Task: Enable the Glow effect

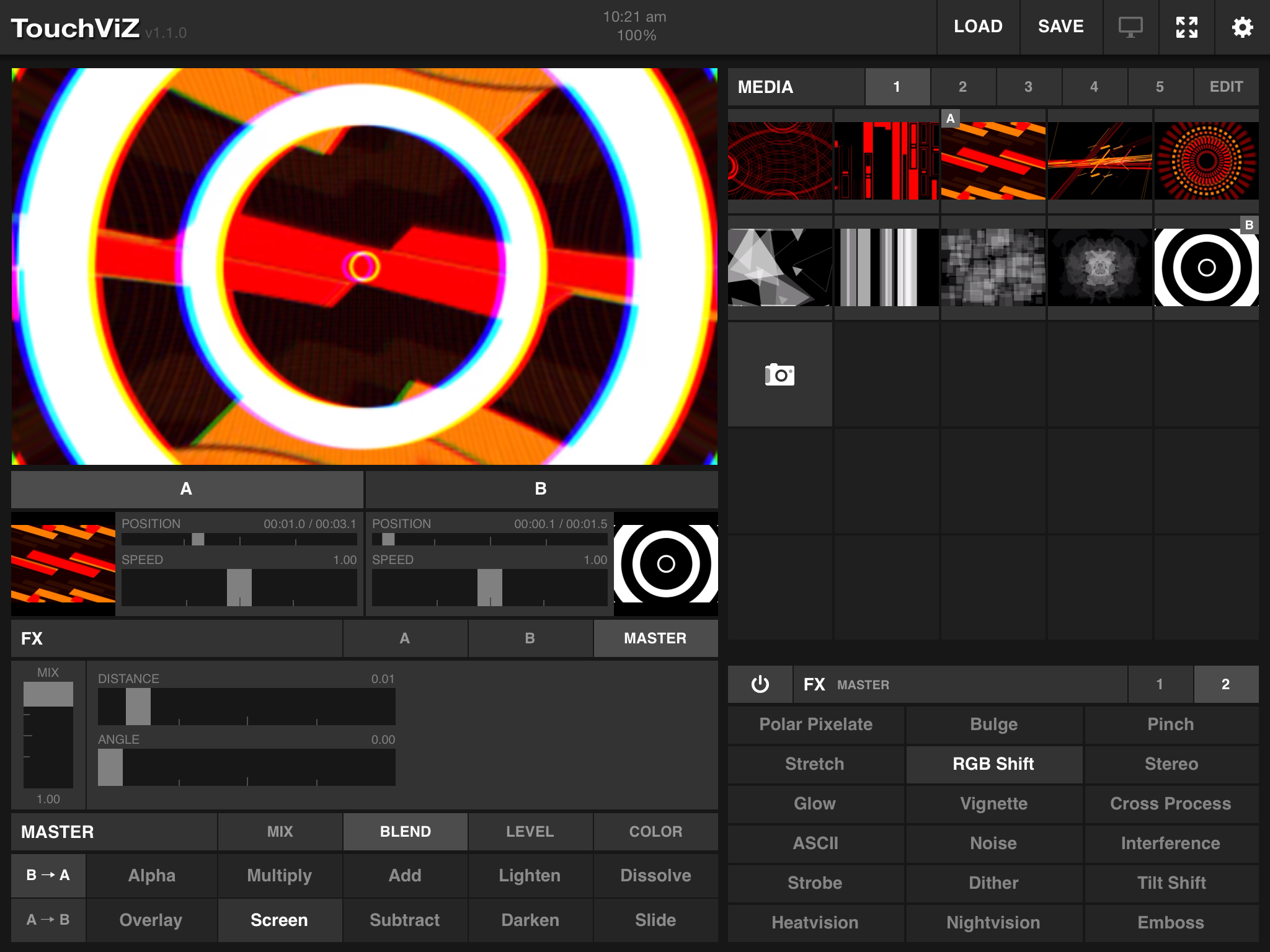Action: [x=815, y=804]
